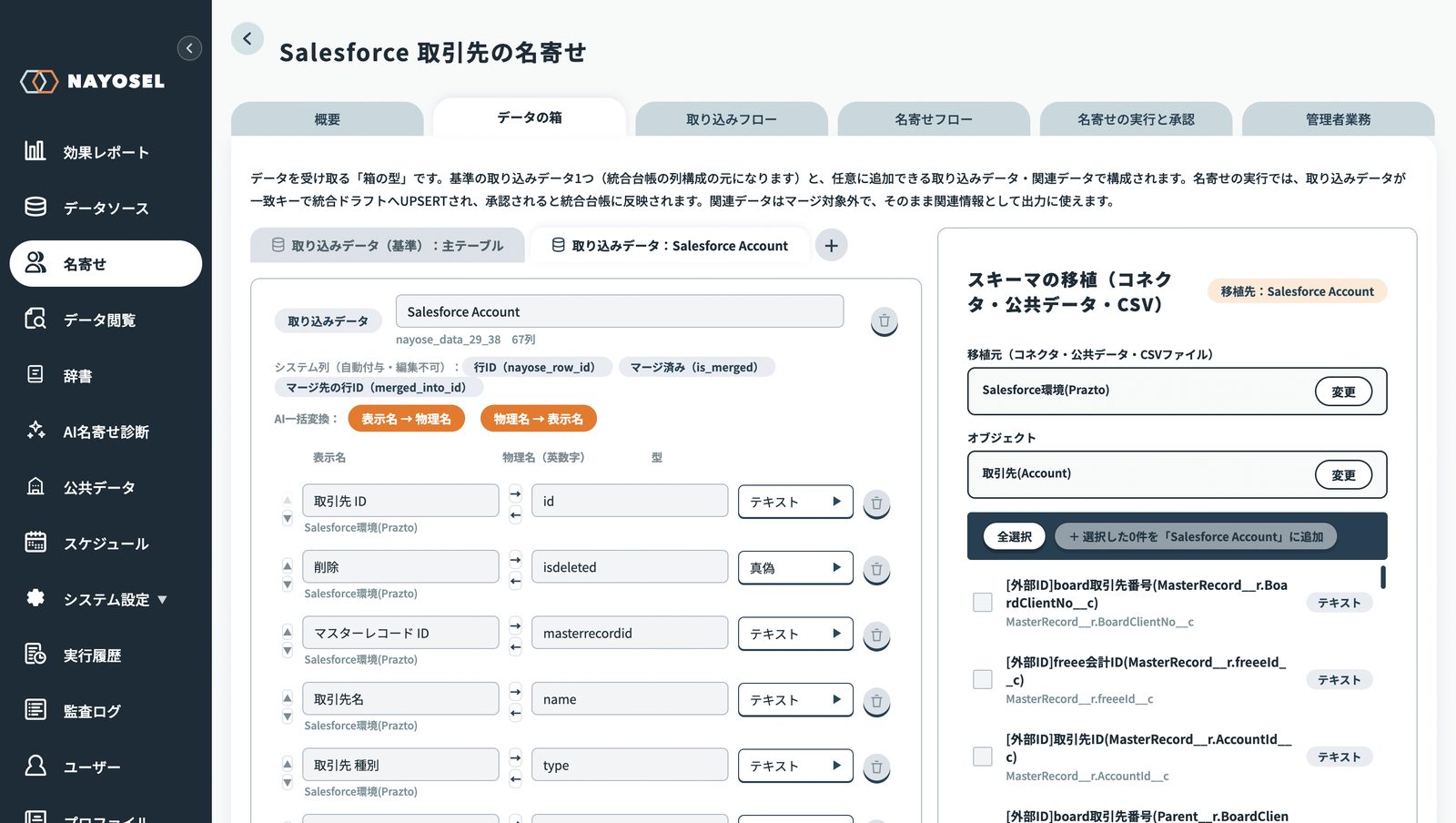Open the 取り込みデータ:Salesforce Account tab
Screen dimensions: 1456x823
pos(670,245)
